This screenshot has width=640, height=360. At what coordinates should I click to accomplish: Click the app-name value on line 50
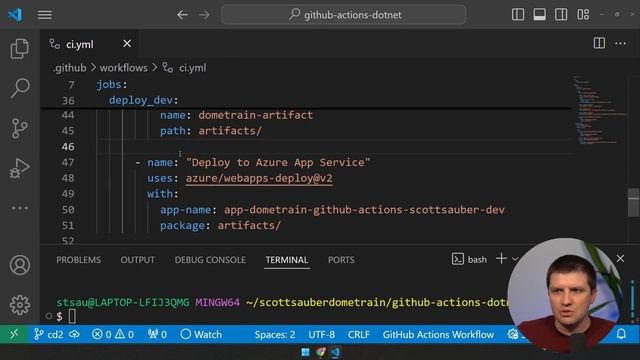(364, 210)
